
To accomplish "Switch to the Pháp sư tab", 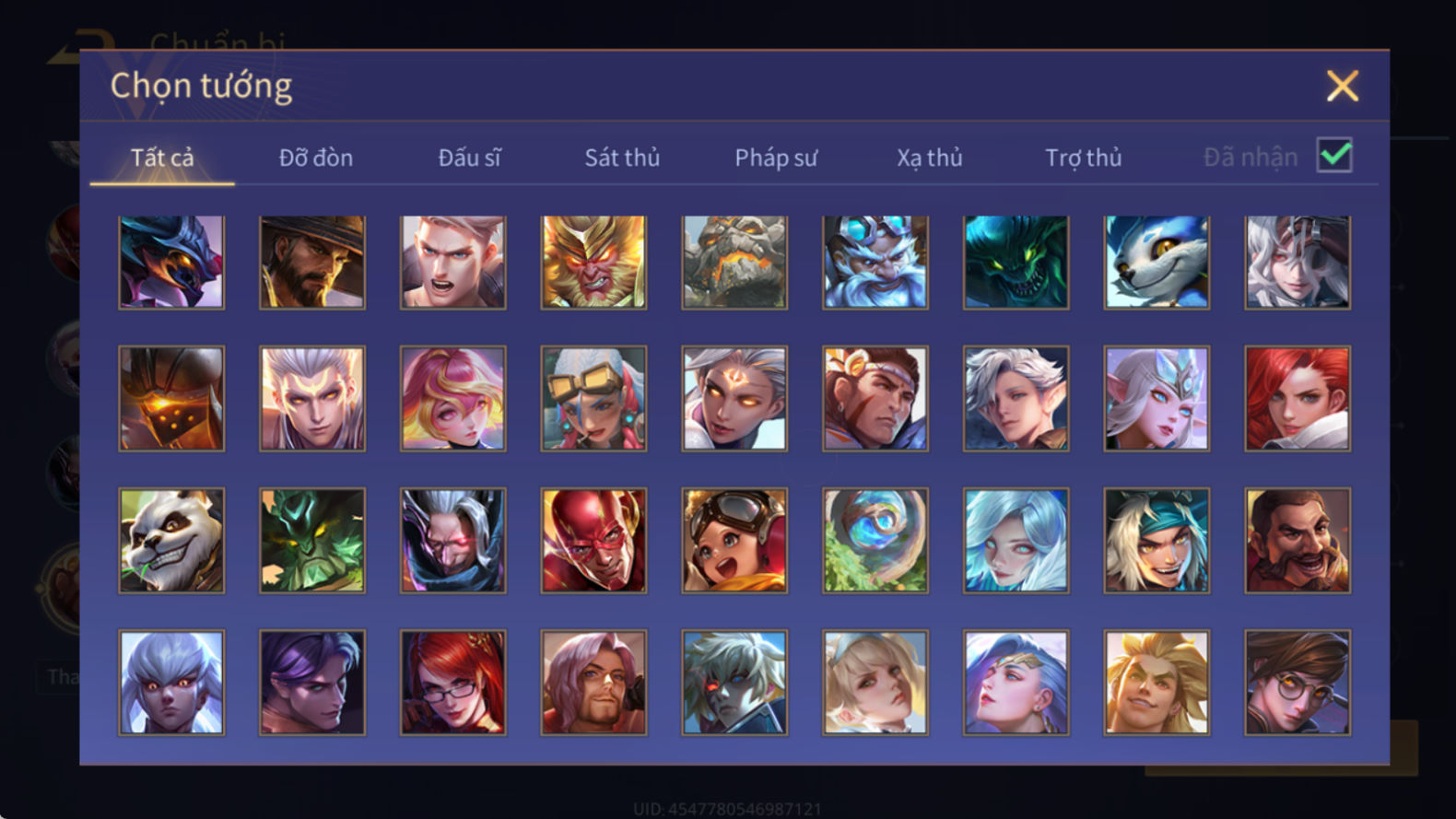I will tap(776, 158).
